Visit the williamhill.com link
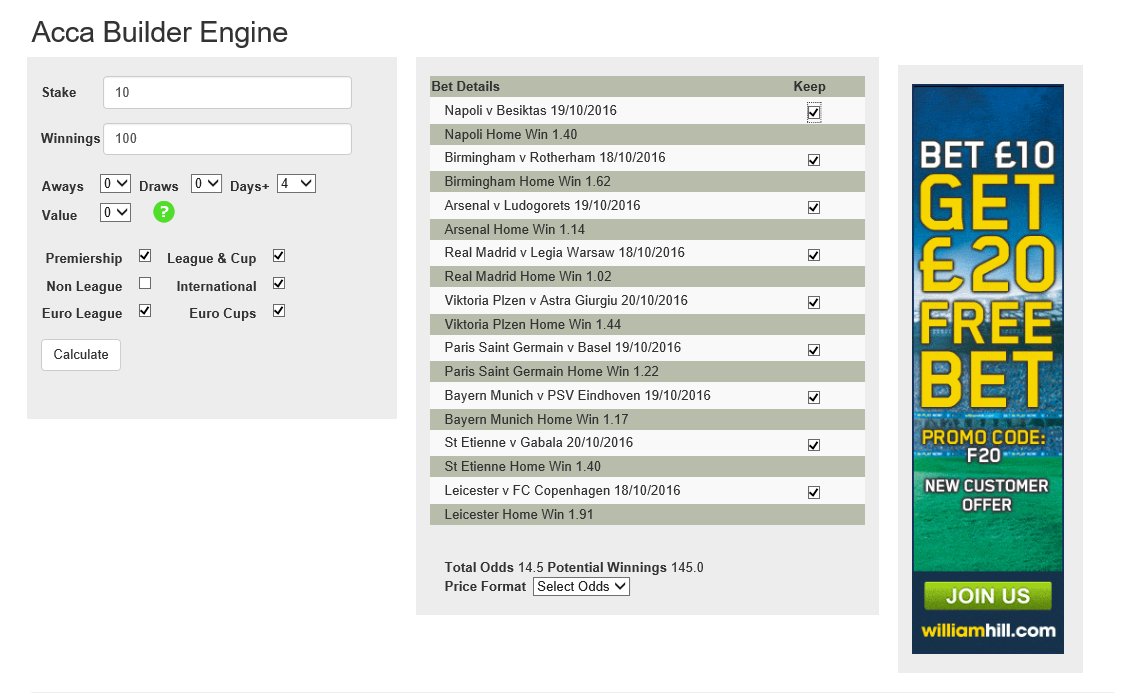Screen dimensions: 1135x699 point(986,631)
